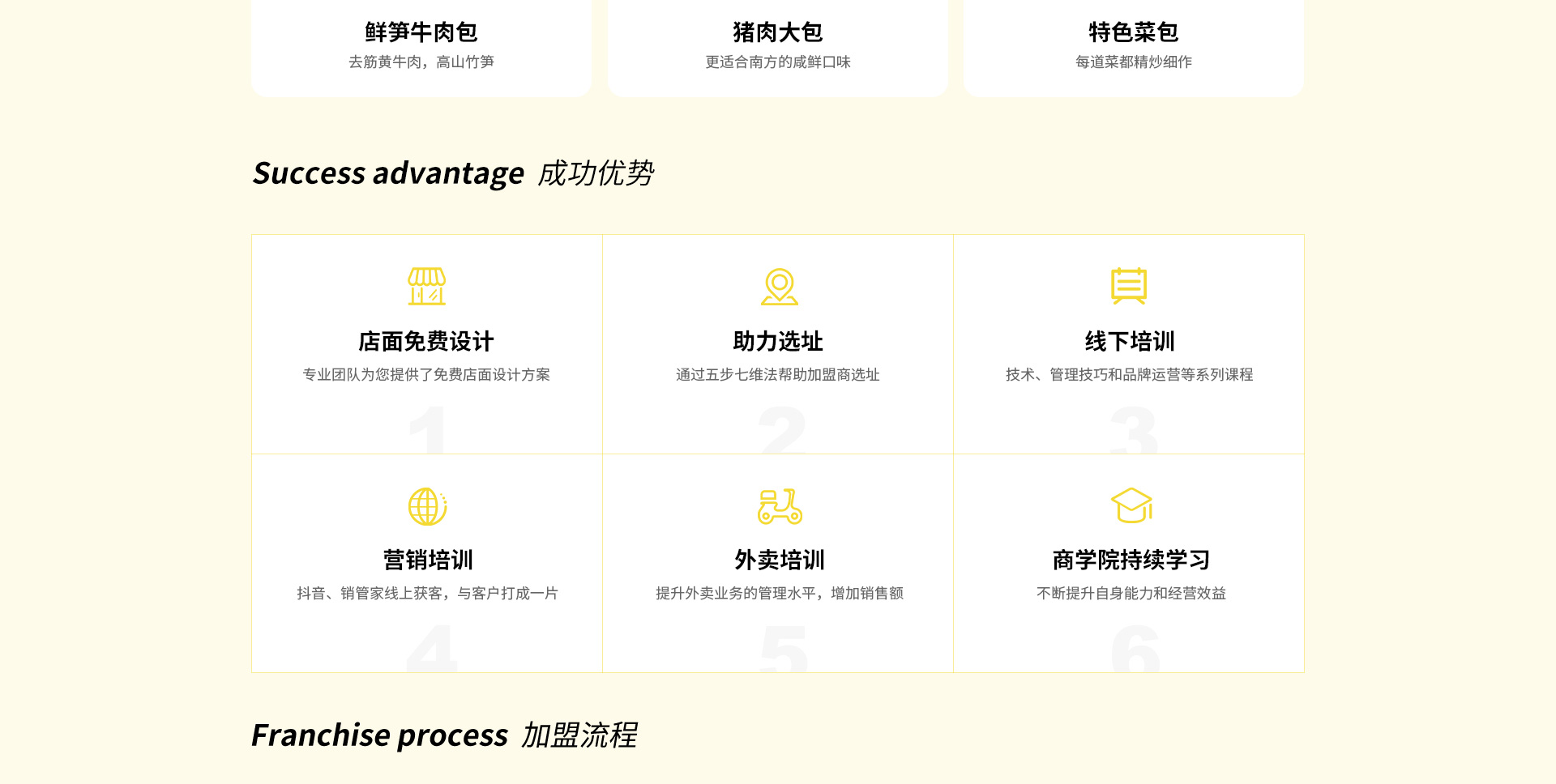This screenshot has height=784, width=1556.
Task: Click the description 每道菜都精炒细作
Action: [x=1134, y=62]
